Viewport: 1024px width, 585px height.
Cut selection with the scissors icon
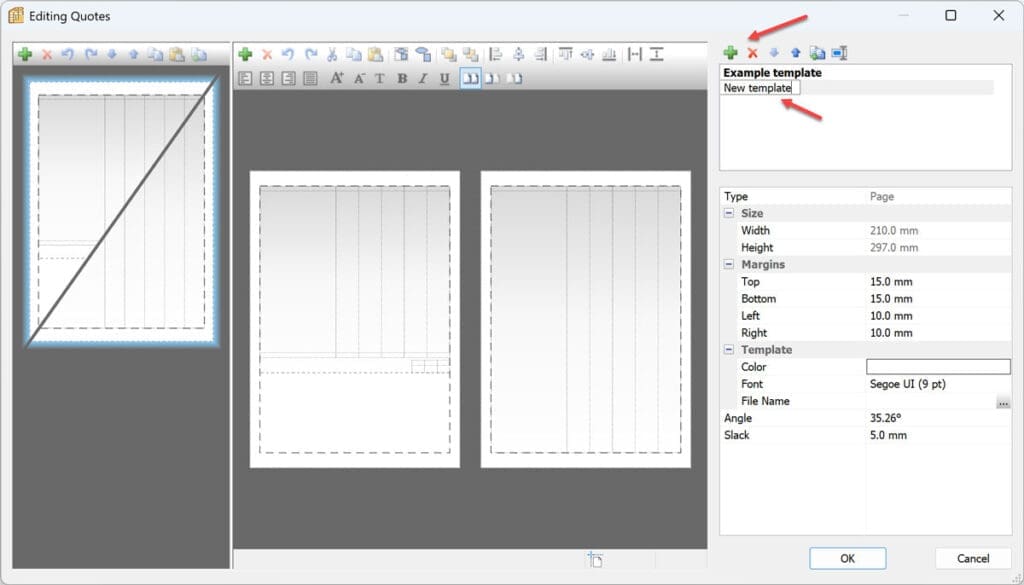click(x=332, y=54)
